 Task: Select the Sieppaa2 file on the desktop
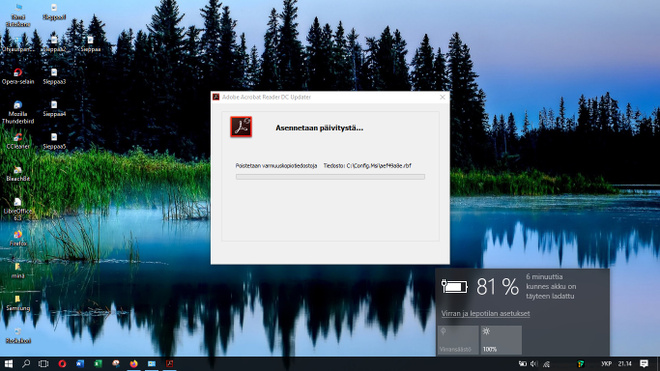tap(54, 44)
